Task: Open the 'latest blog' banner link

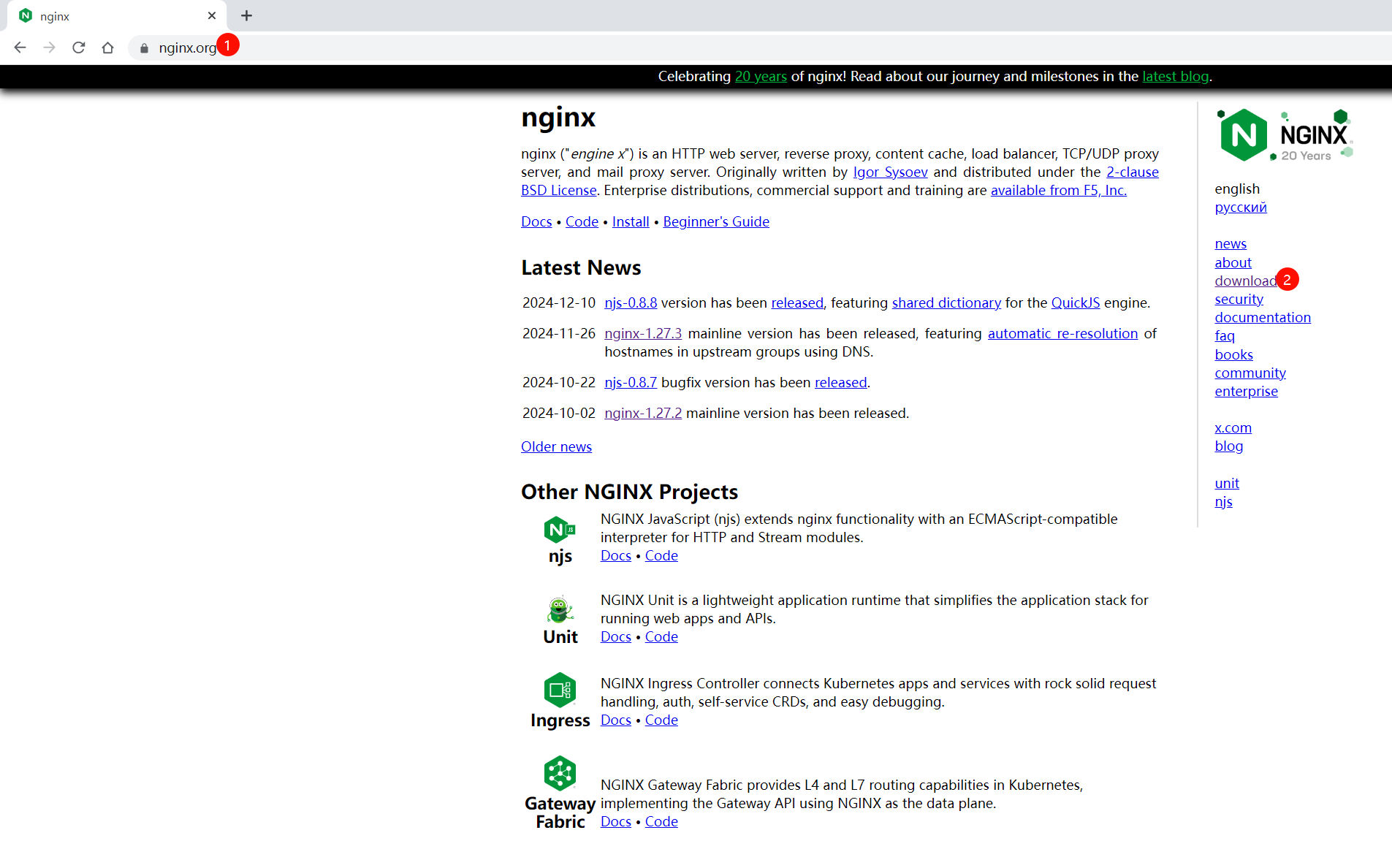Action: (x=1175, y=76)
